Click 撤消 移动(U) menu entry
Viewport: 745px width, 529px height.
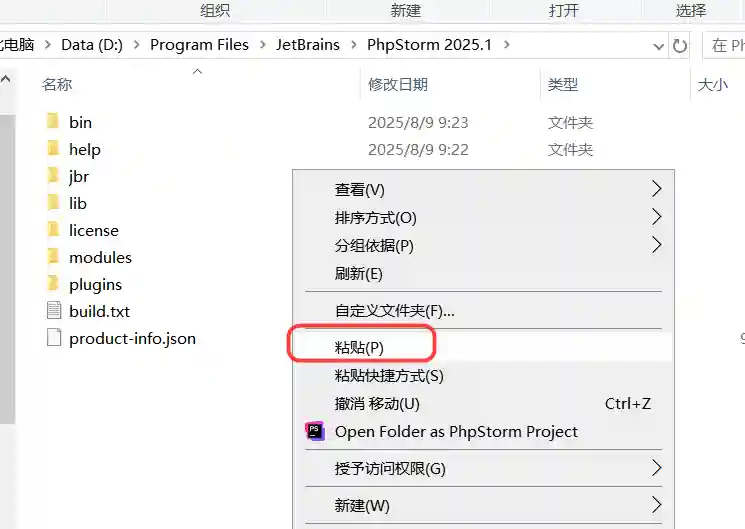click(377, 404)
